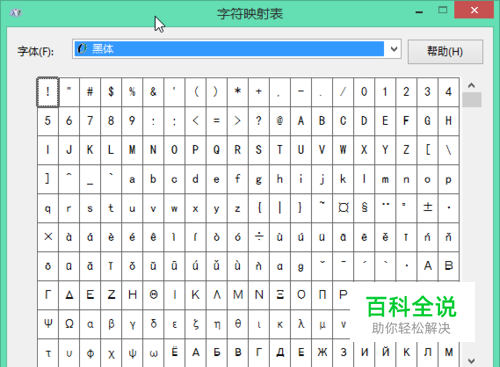
Task: Choose the @ at-sign cell
Action: pos(280,121)
